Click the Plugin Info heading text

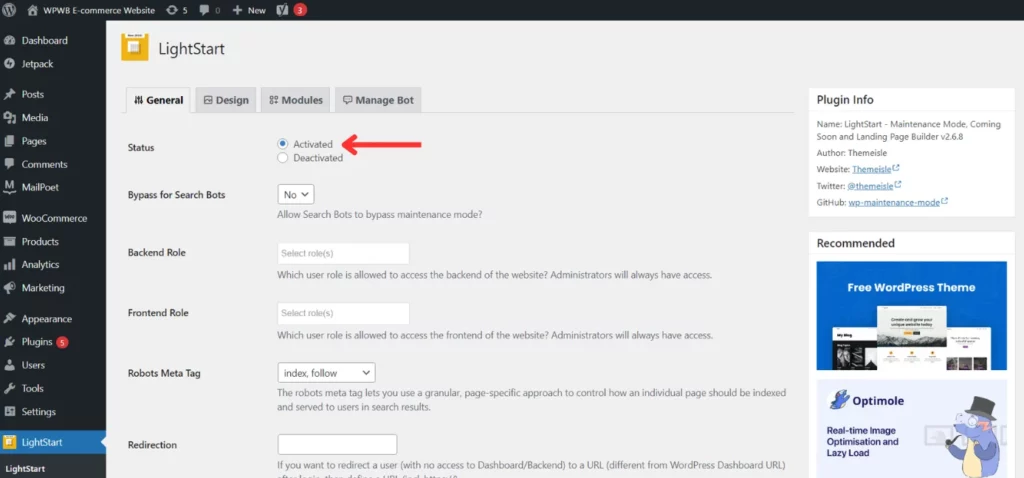point(845,100)
